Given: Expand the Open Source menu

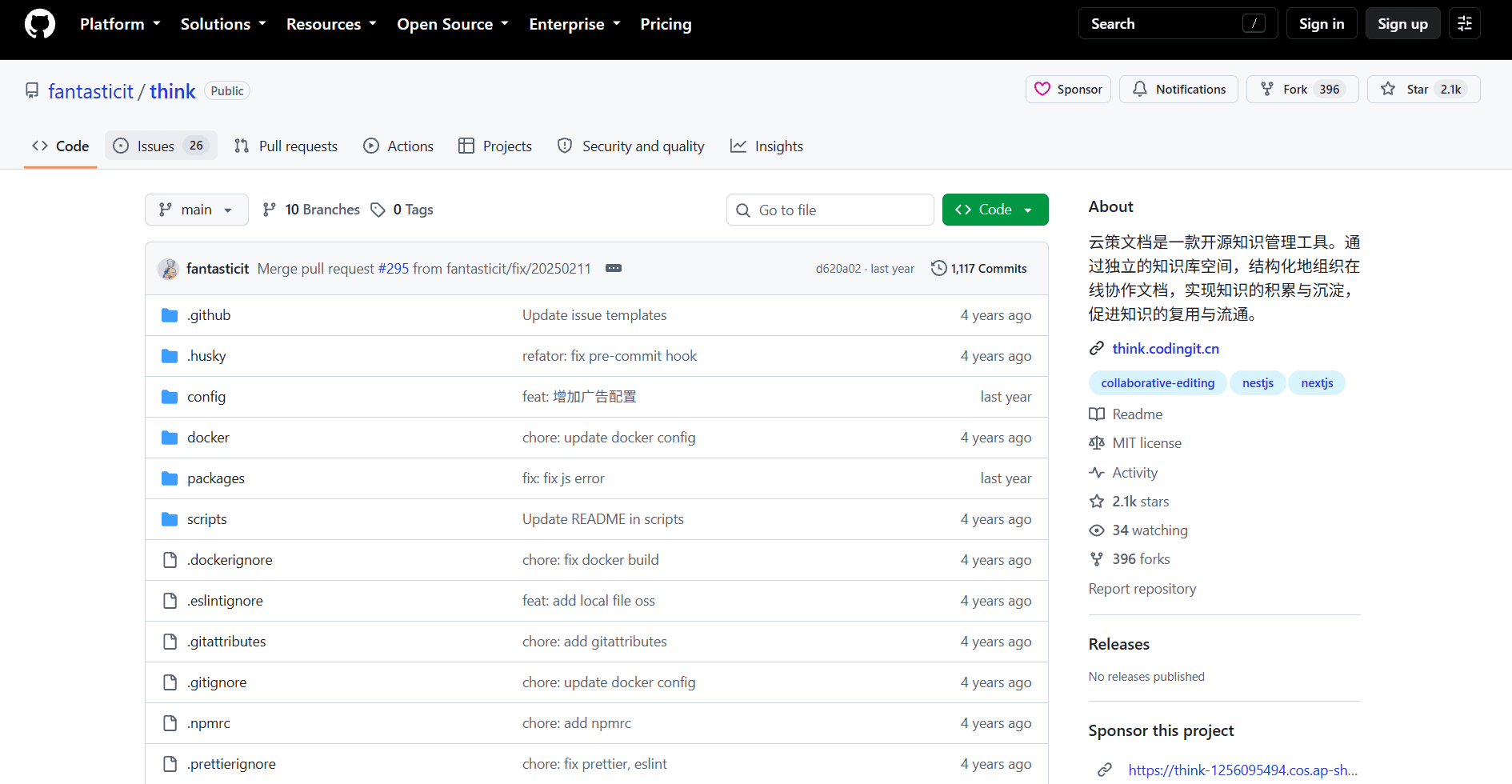Looking at the screenshot, I should point(453,24).
